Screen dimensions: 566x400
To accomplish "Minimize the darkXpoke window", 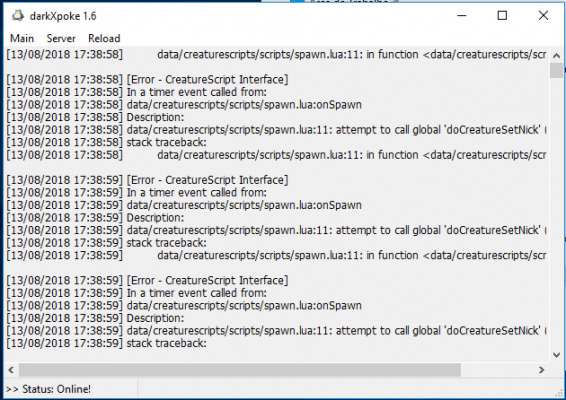I will click(462, 16).
